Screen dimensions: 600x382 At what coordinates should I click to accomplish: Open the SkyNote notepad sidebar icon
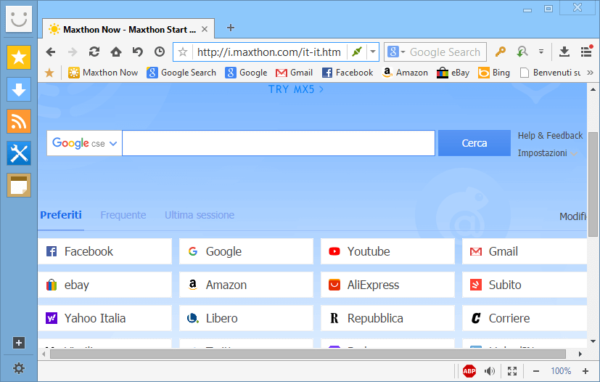(x=18, y=185)
